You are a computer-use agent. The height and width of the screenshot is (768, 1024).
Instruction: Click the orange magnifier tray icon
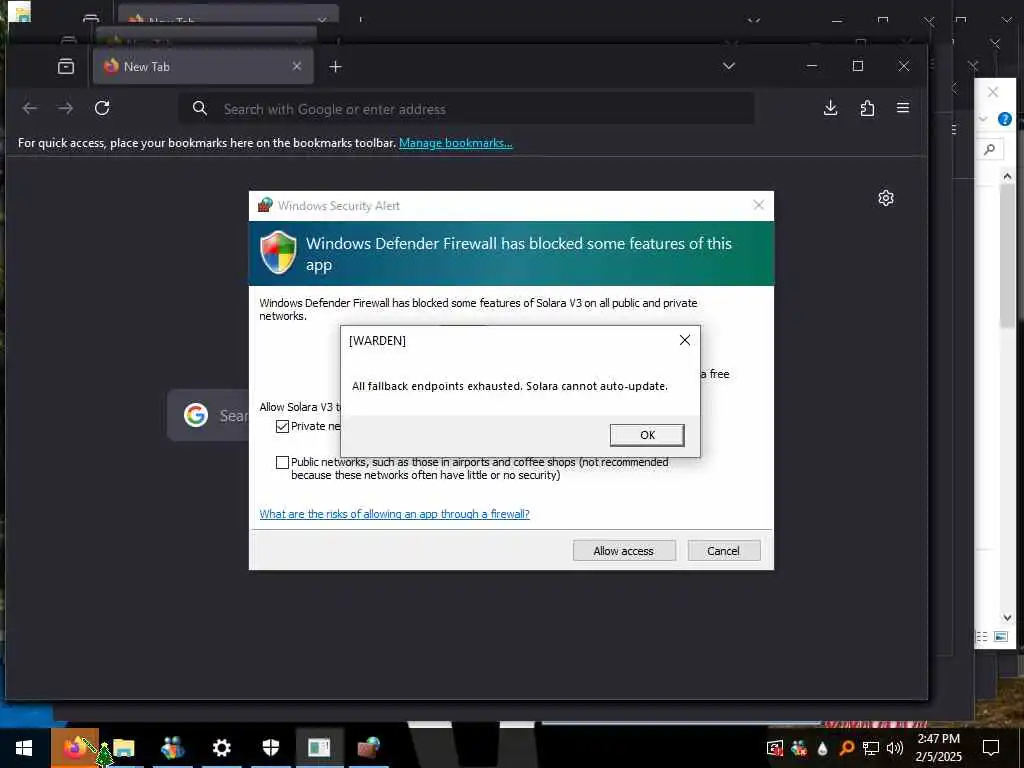846,748
